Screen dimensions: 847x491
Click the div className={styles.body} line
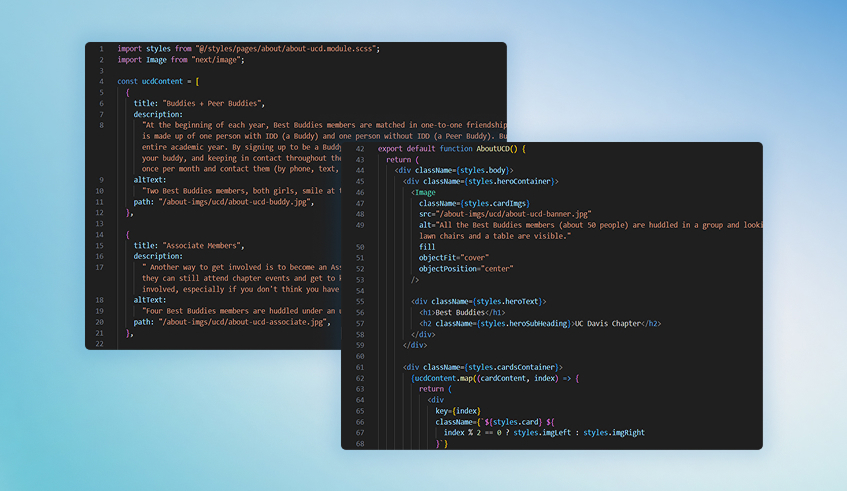pos(454,171)
